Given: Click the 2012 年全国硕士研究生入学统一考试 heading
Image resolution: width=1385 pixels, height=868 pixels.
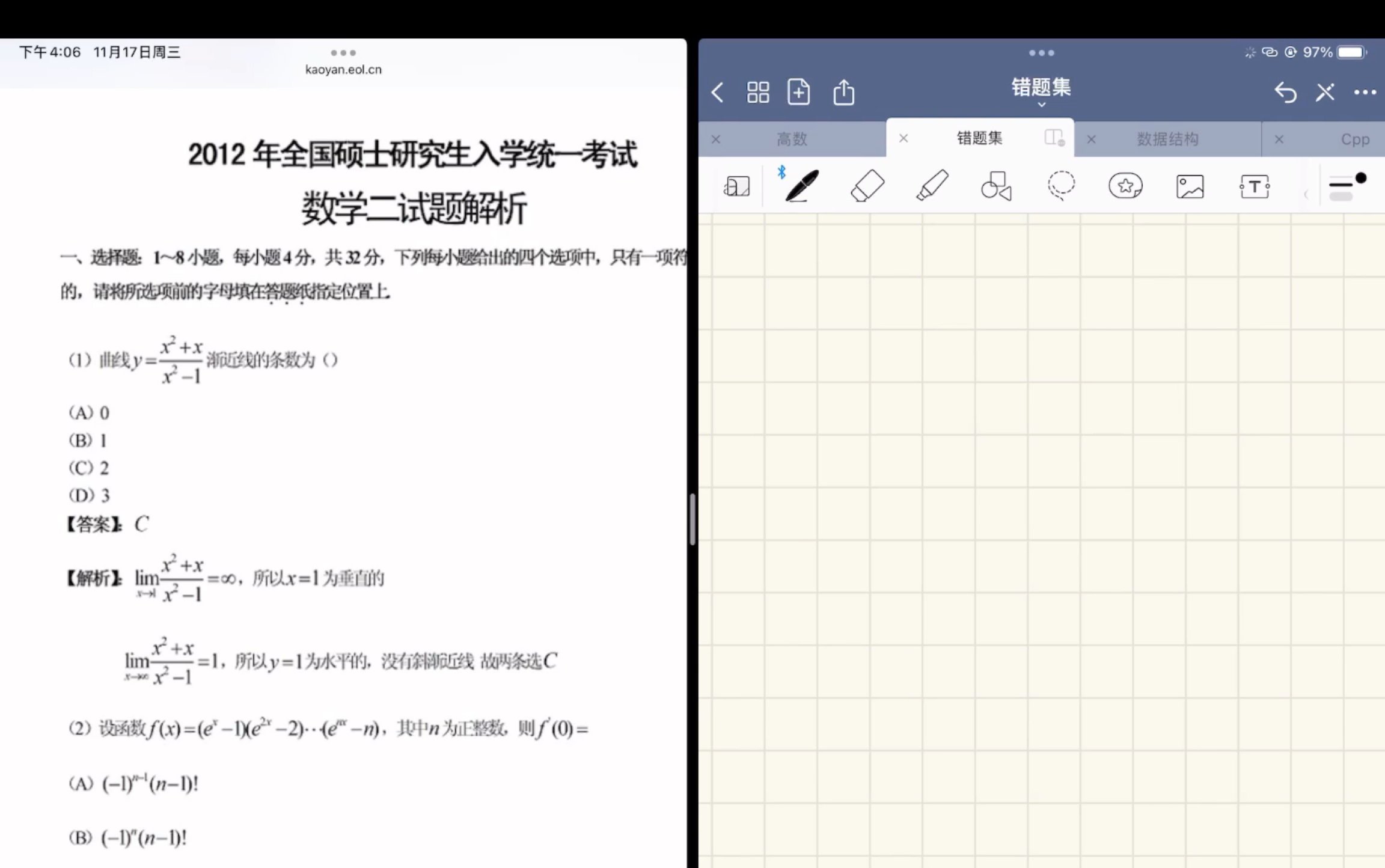Looking at the screenshot, I should click(412, 155).
